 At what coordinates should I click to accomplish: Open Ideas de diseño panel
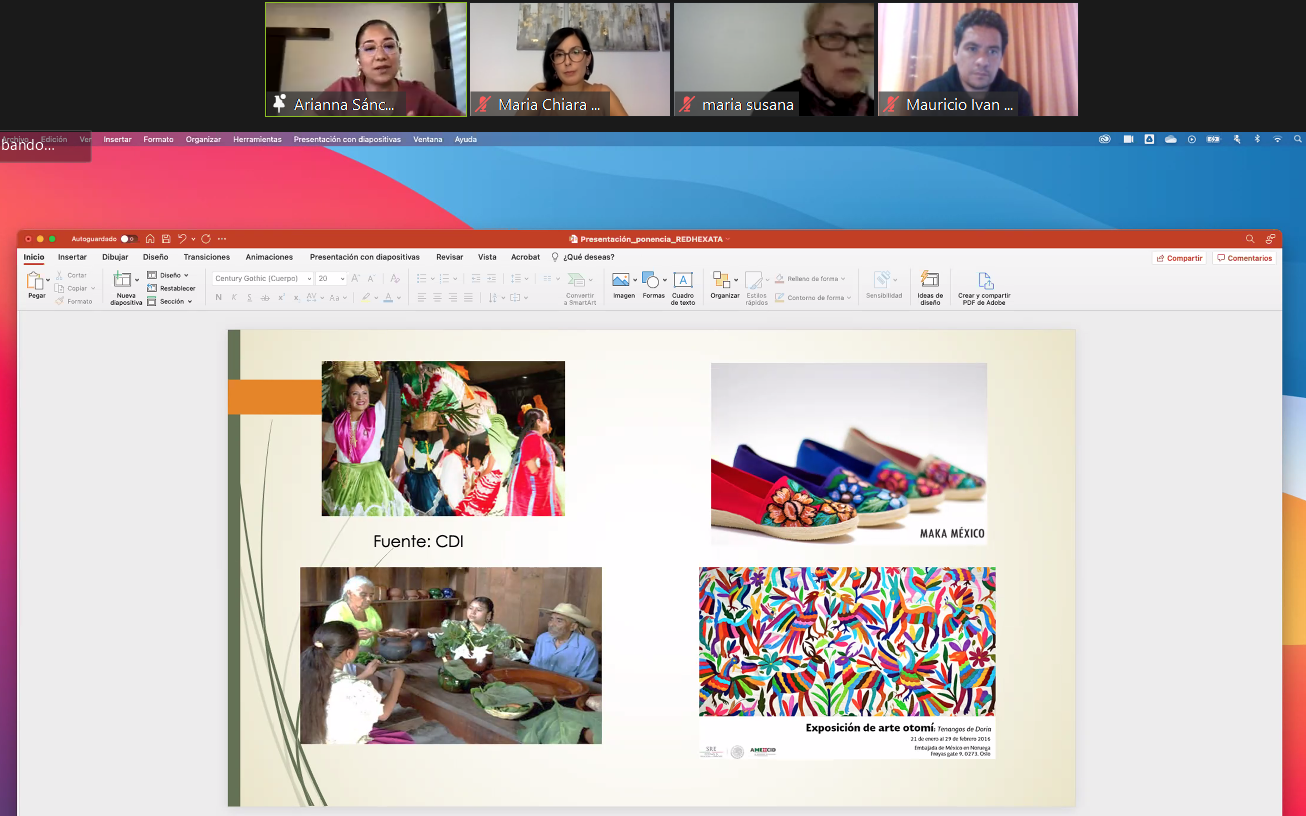(x=930, y=286)
